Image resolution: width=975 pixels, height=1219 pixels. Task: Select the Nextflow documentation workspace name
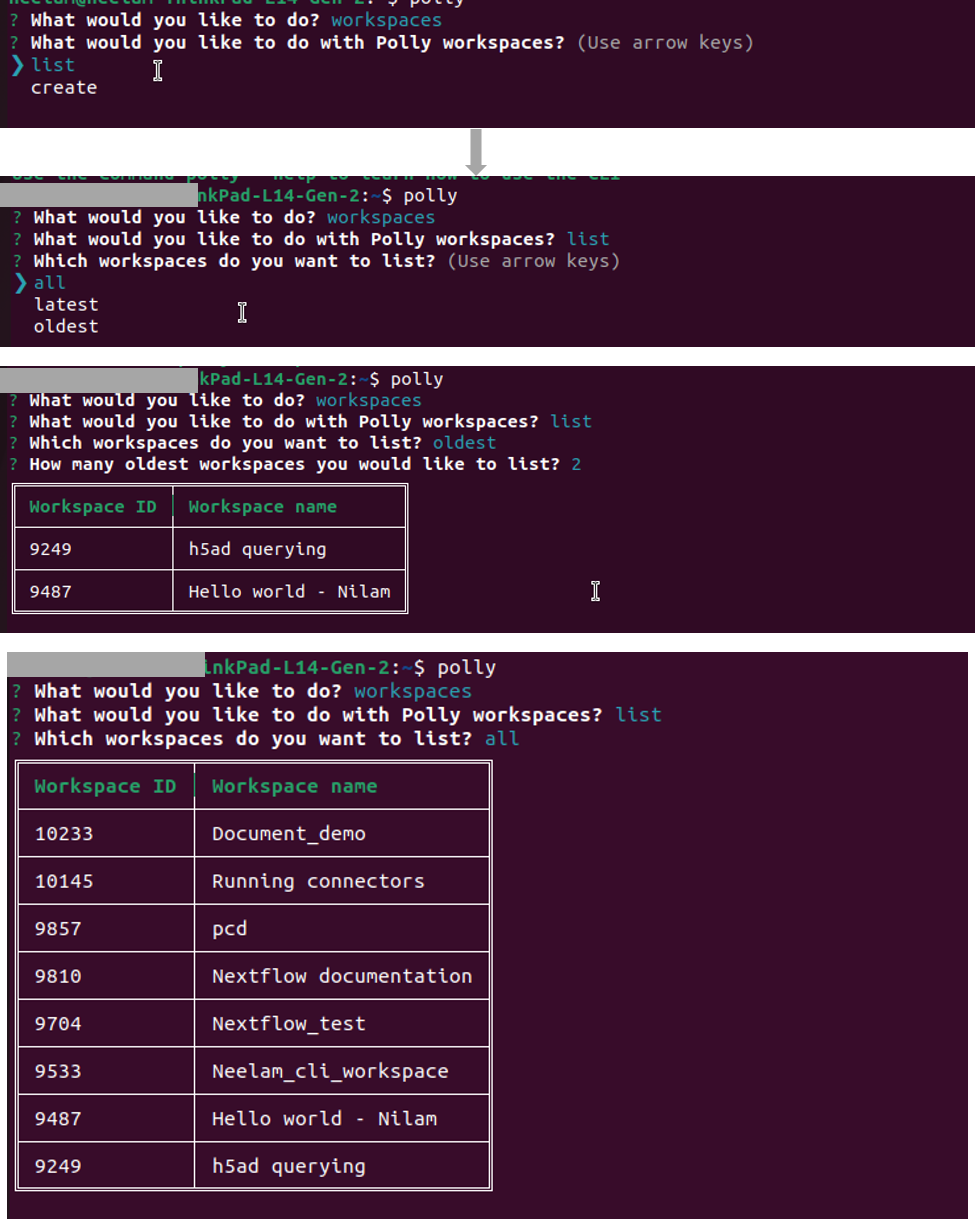[x=342, y=976]
